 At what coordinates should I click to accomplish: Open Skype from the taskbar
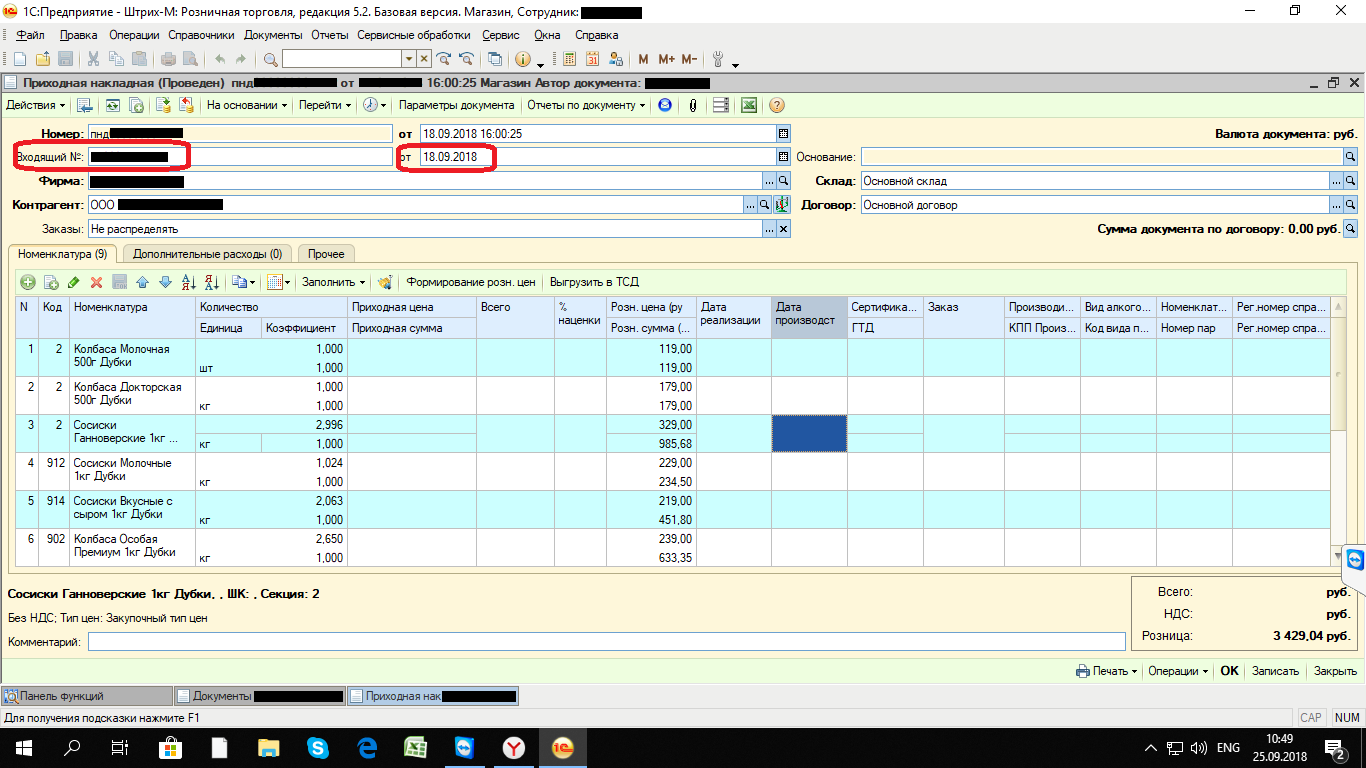[x=318, y=747]
